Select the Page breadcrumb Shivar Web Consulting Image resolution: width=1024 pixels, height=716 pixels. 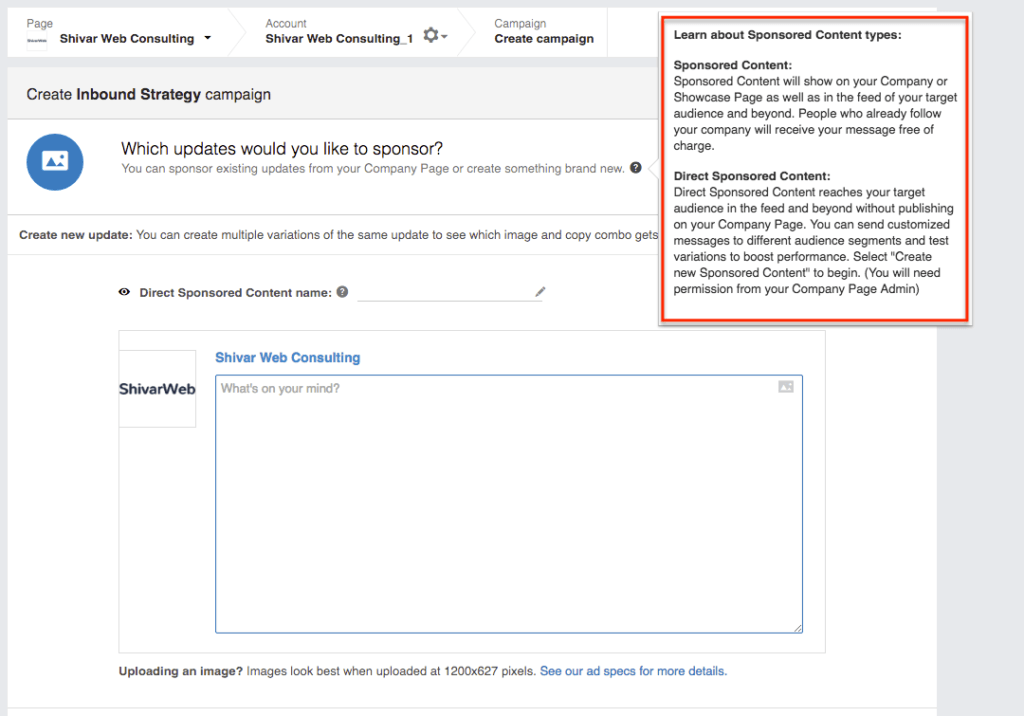[x=127, y=39]
